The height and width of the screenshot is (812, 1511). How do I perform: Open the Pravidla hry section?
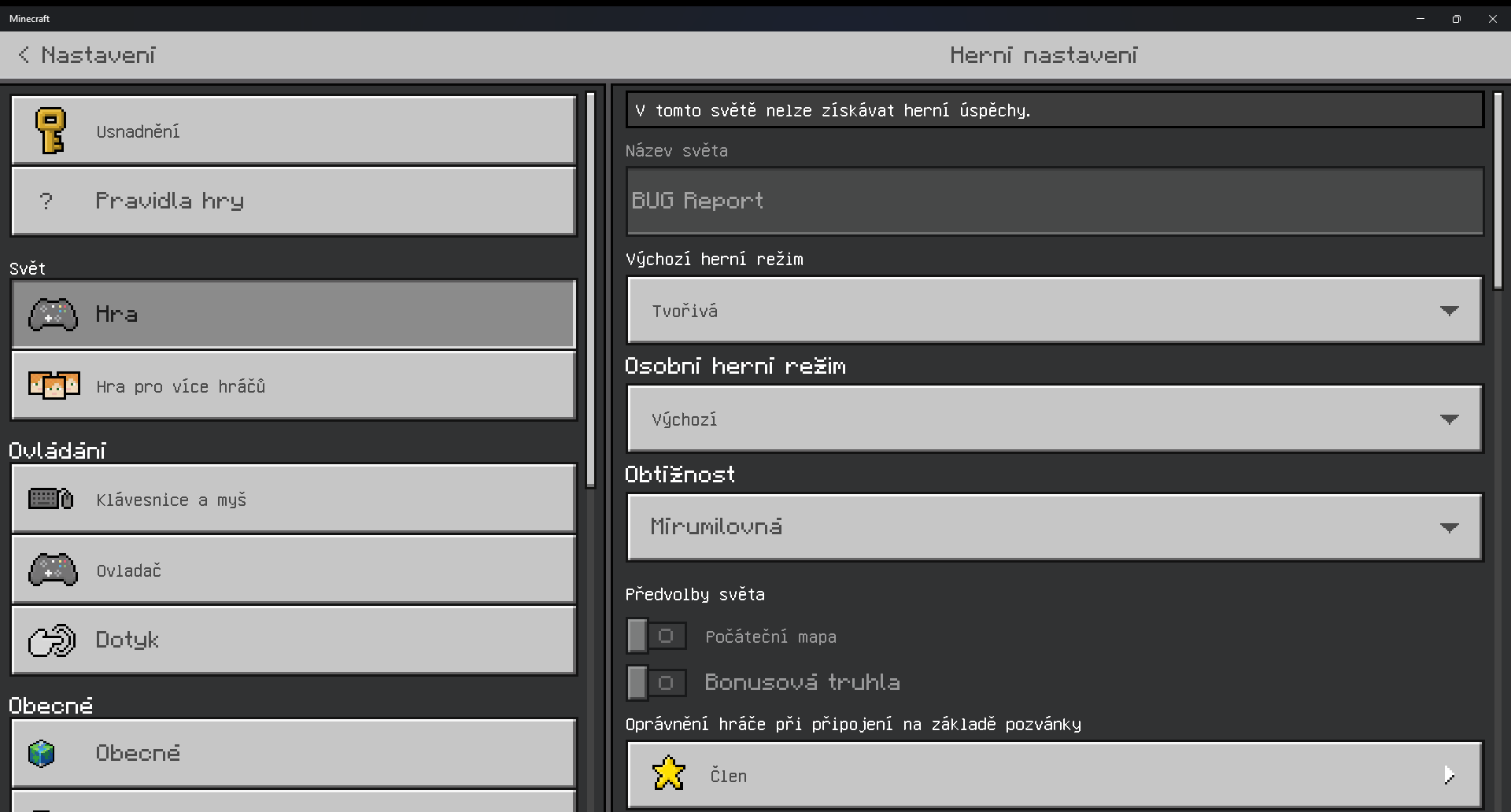(x=294, y=201)
